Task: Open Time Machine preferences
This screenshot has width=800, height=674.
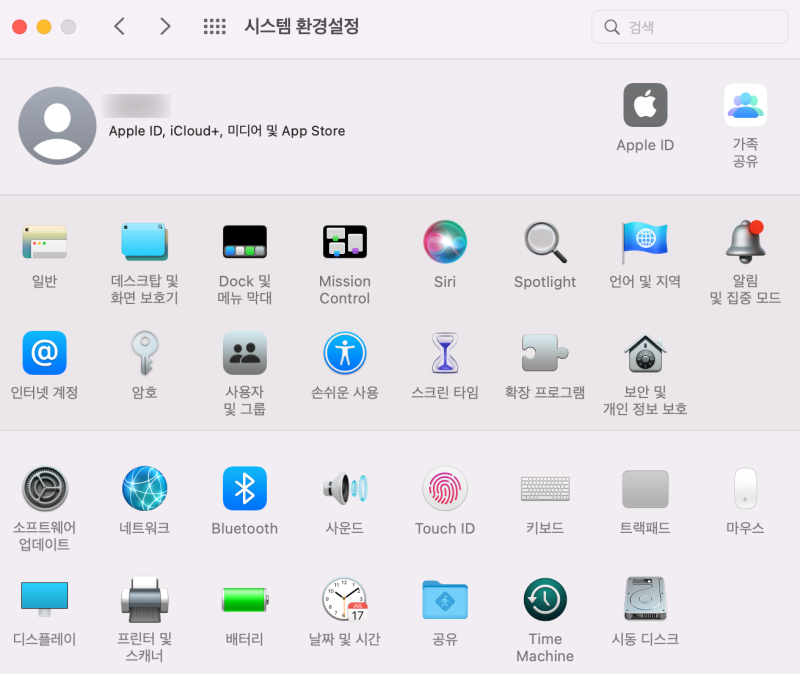Action: click(x=545, y=600)
